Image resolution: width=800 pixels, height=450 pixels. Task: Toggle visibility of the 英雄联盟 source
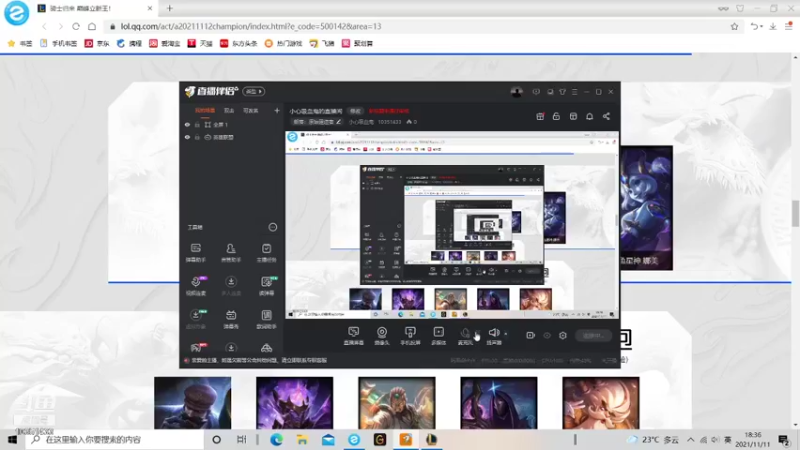point(187,137)
